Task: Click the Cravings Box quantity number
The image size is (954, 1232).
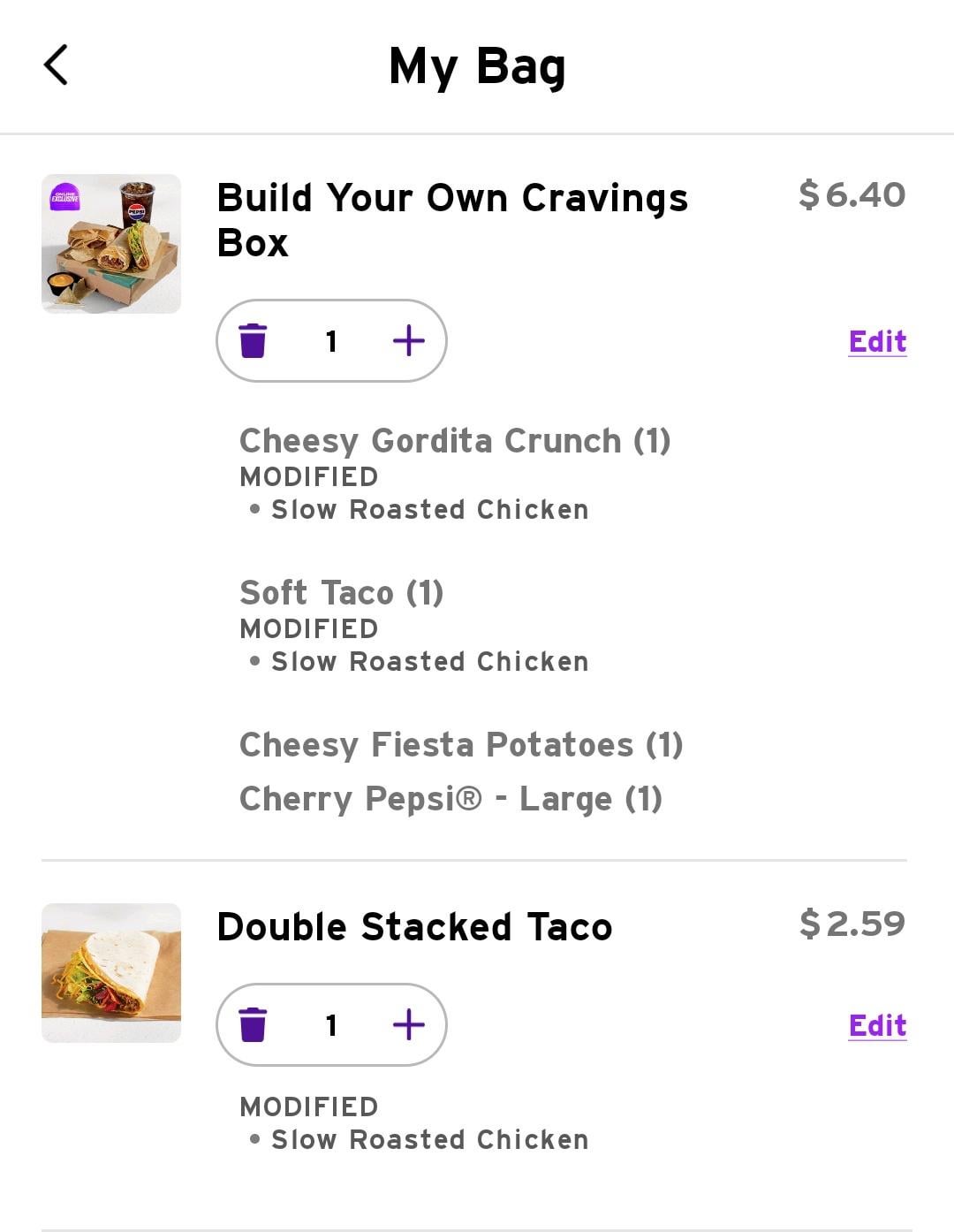Action: (331, 341)
